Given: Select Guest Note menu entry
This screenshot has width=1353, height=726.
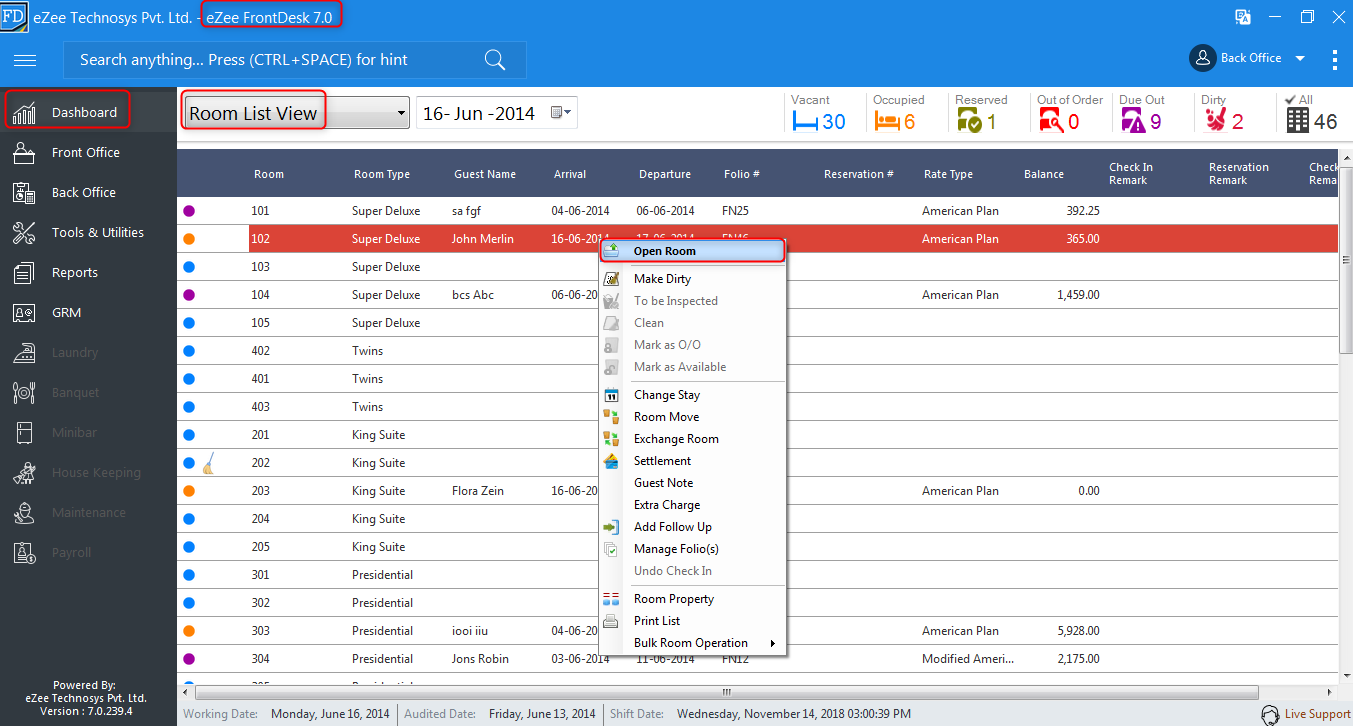Looking at the screenshot, I should tap(663, 483).
